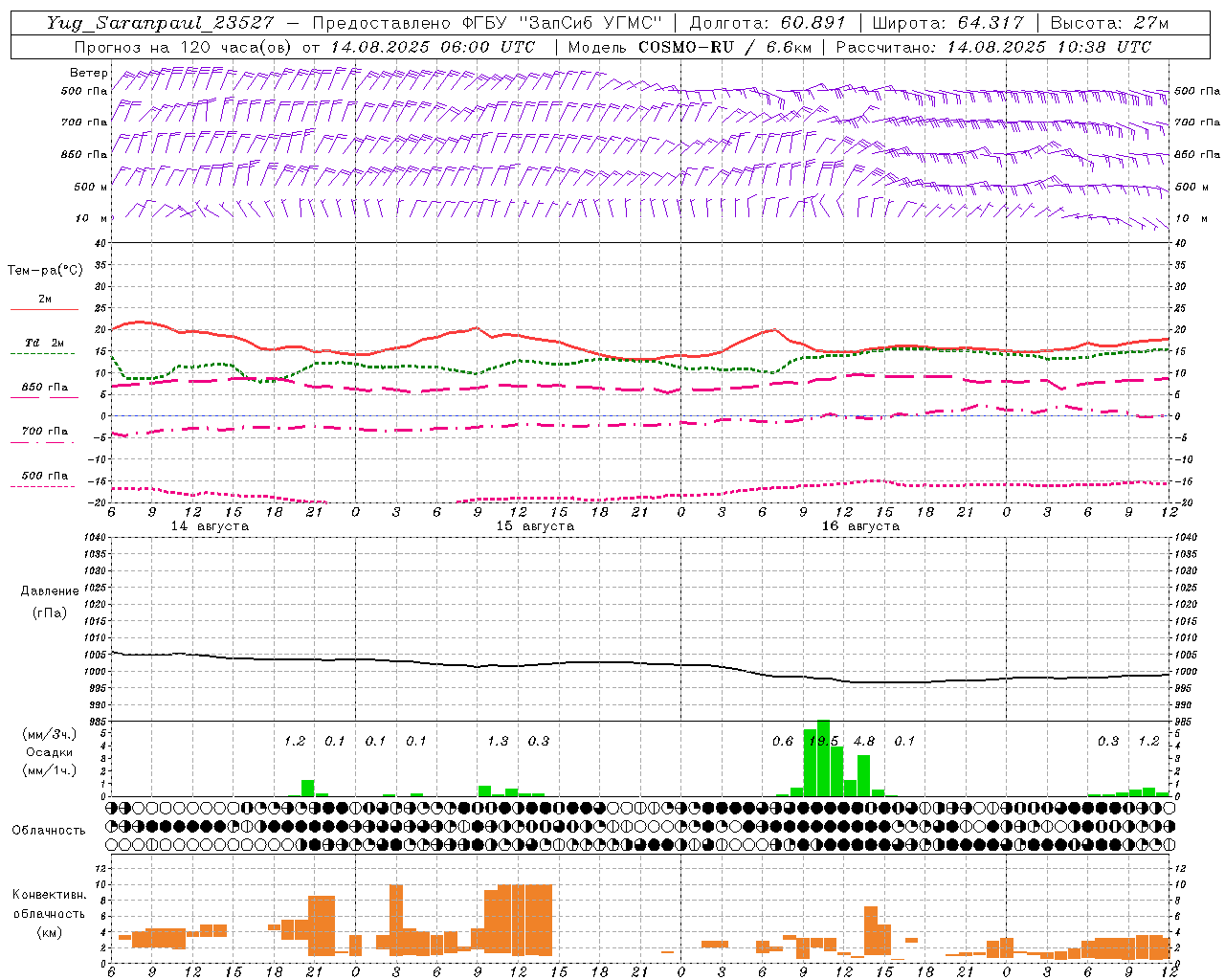Click the solid red 2м legend line

(x=44, y=310)
